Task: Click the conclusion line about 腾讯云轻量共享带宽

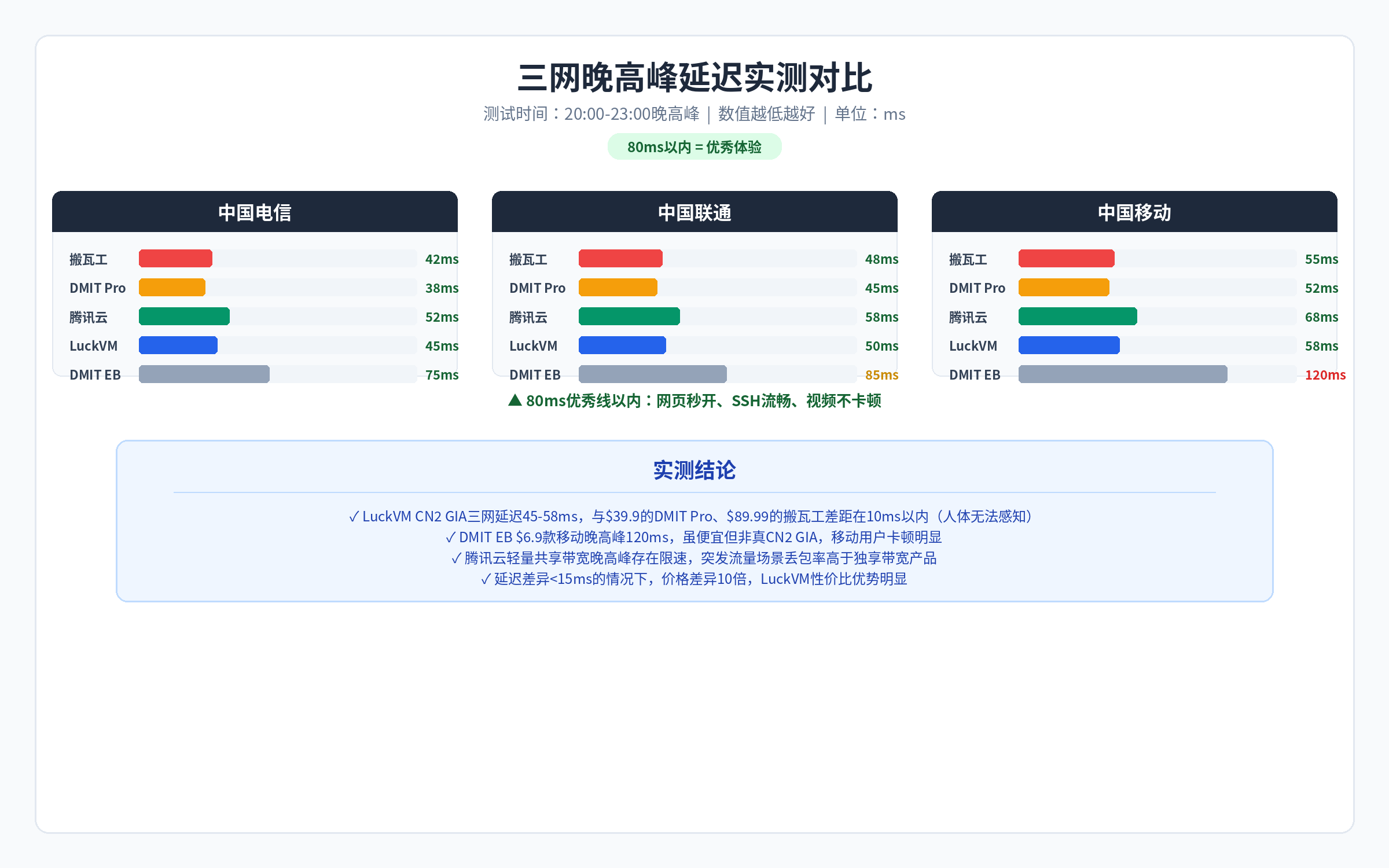Action: click(x=694, y=558)
